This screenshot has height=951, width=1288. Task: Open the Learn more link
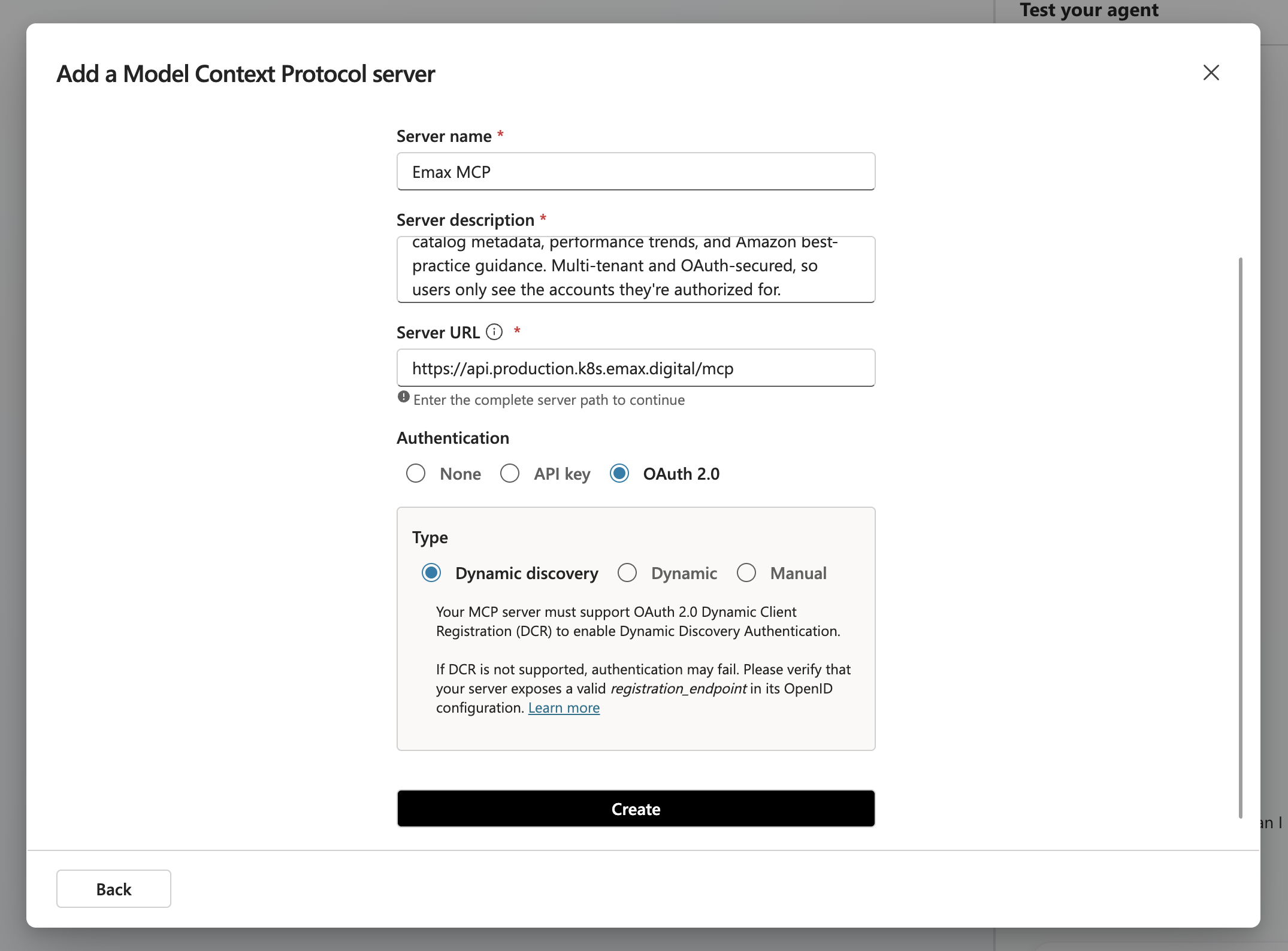pos(564,708)
